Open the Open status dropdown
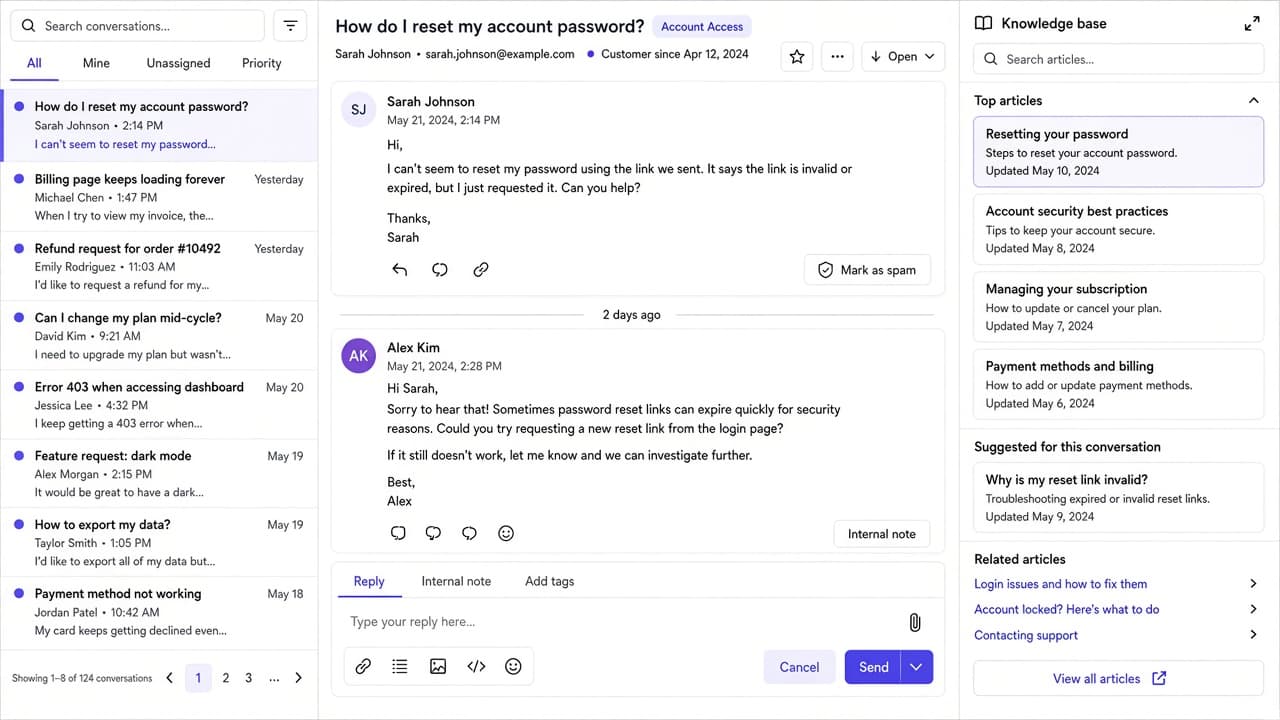The width and height of the screenshot is (1280, 720). coord(903,57)
